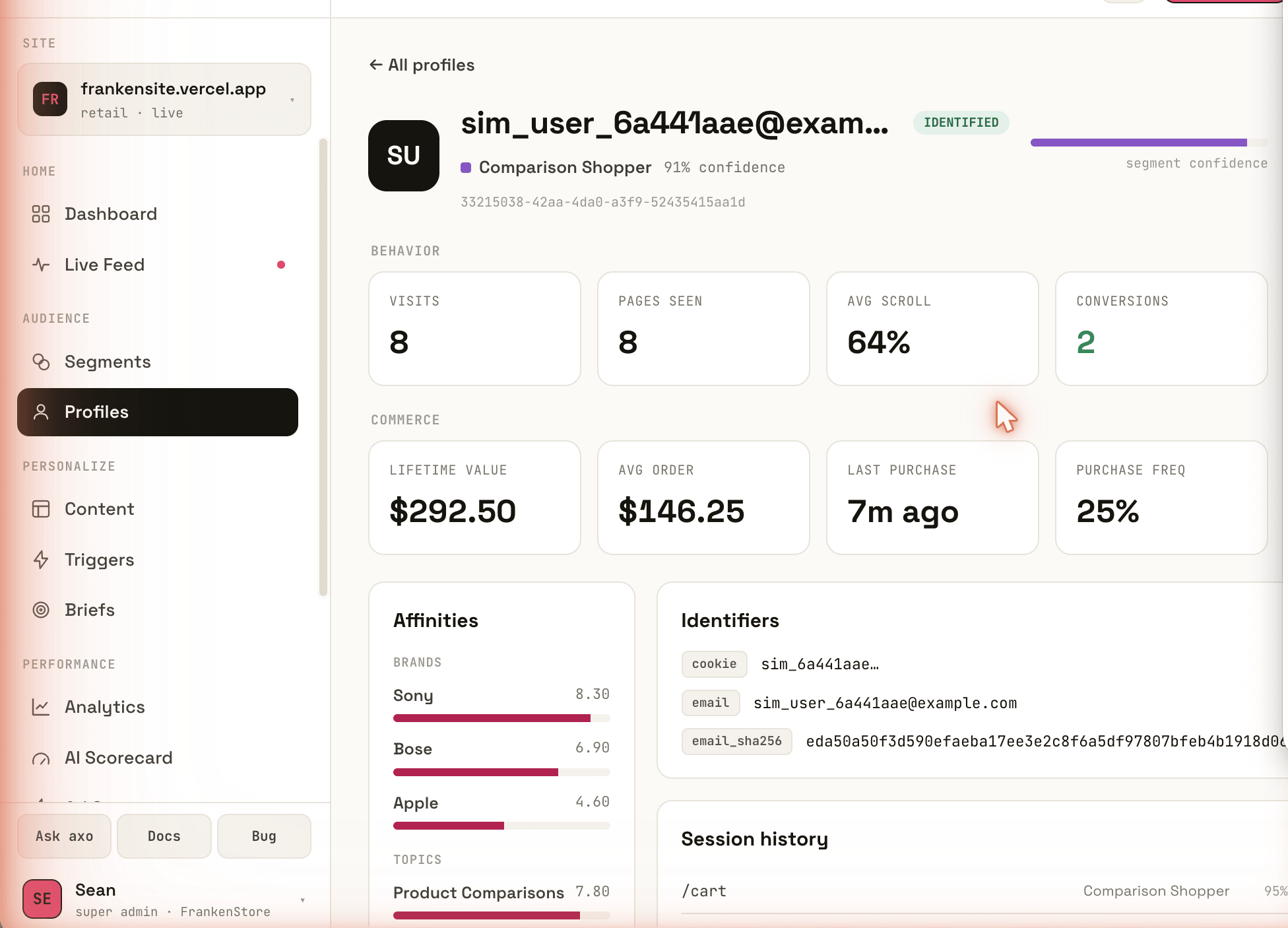Click the segment confidence progress bar
Image resolution: width=1288 pixels, height=928 pixels.
pyautogui.click(x=1149, y=143)
